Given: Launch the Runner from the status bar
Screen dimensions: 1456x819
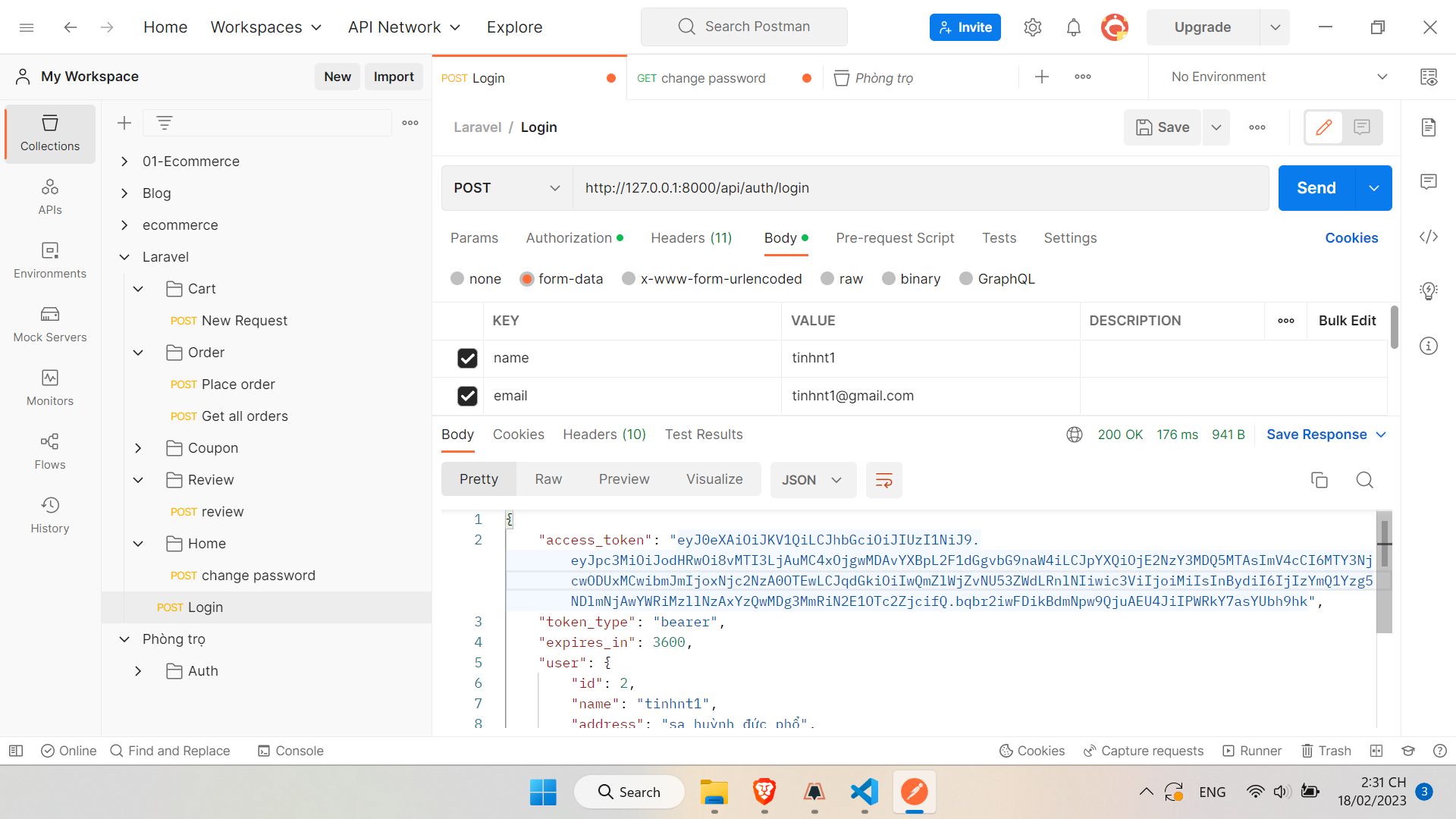Looking at the screenshot, I should 1252,751.
